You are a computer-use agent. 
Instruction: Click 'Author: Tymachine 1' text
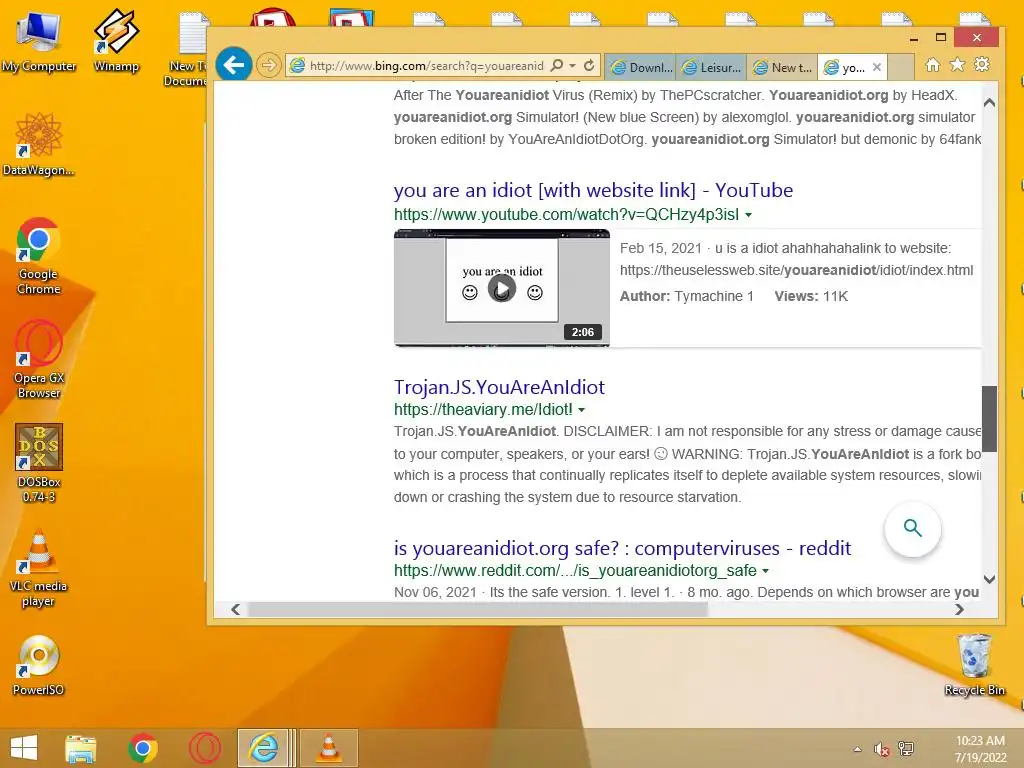(x=686, y=296)
